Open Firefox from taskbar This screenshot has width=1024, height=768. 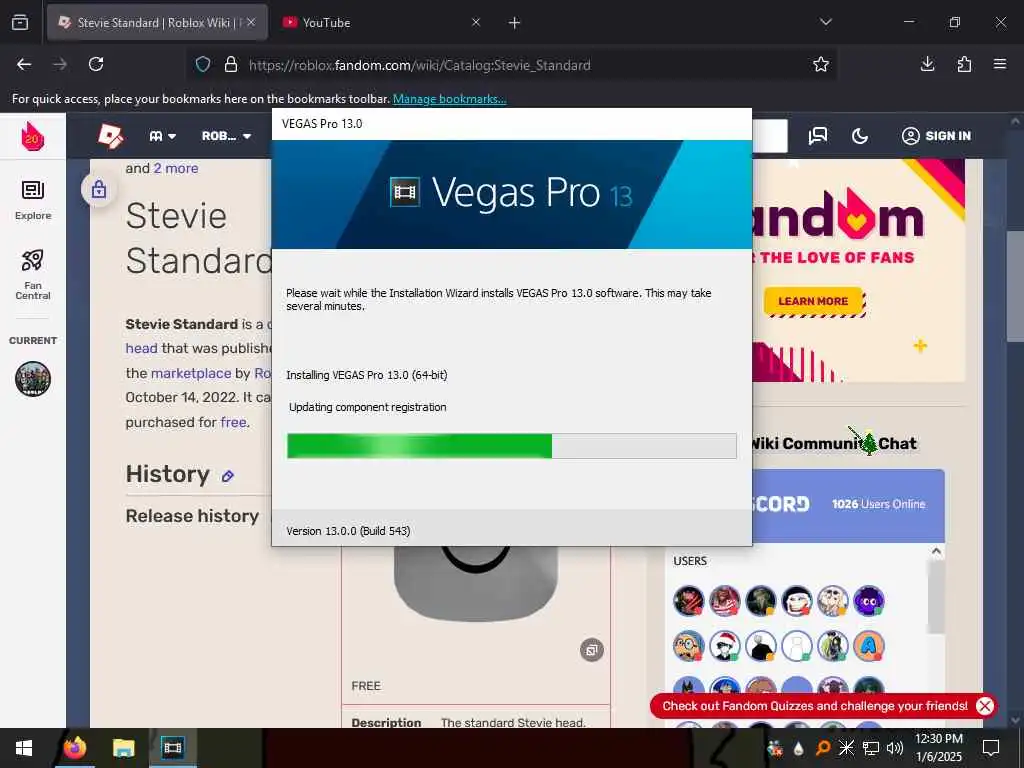(74, 748)
